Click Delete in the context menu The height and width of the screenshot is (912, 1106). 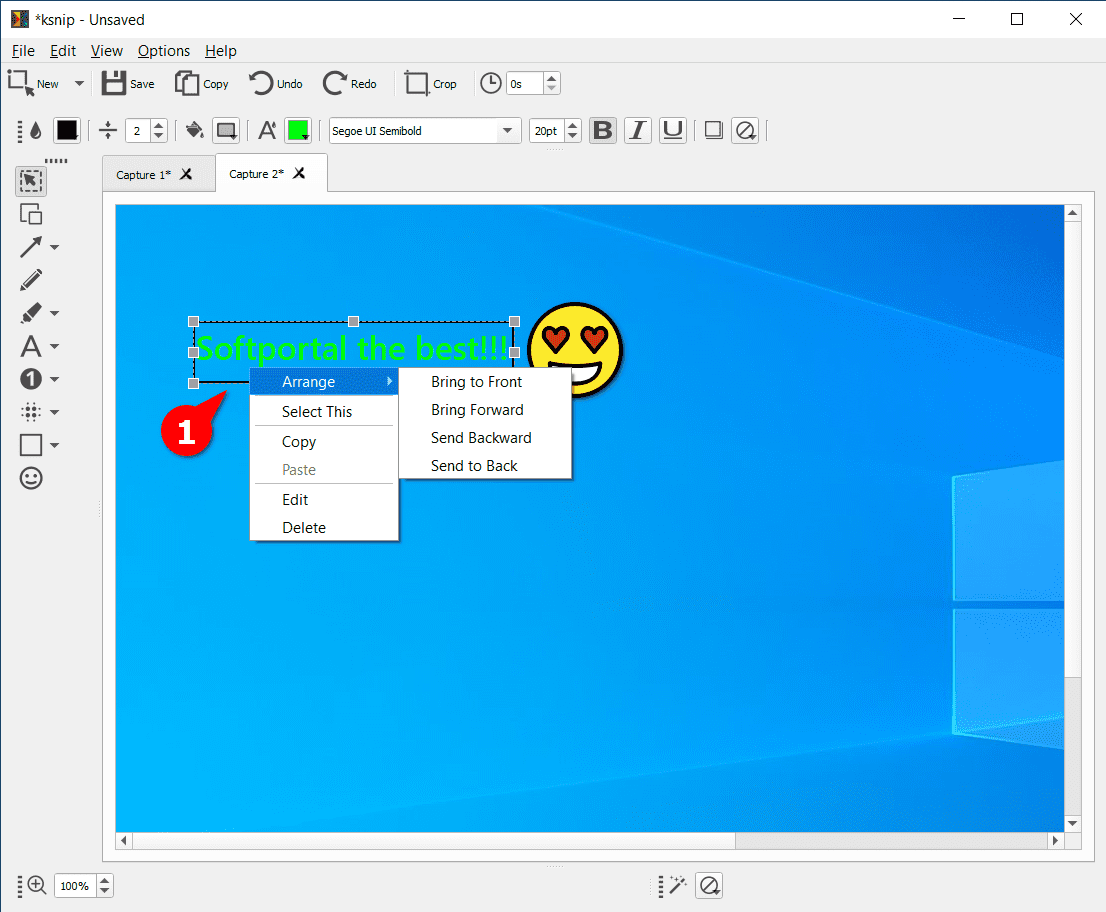pos(304,528)
